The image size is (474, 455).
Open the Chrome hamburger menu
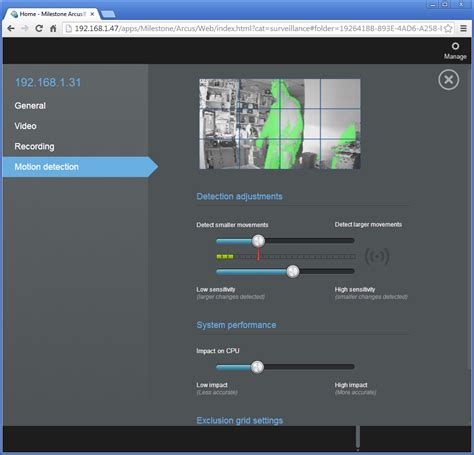click(x=463, y=28)
